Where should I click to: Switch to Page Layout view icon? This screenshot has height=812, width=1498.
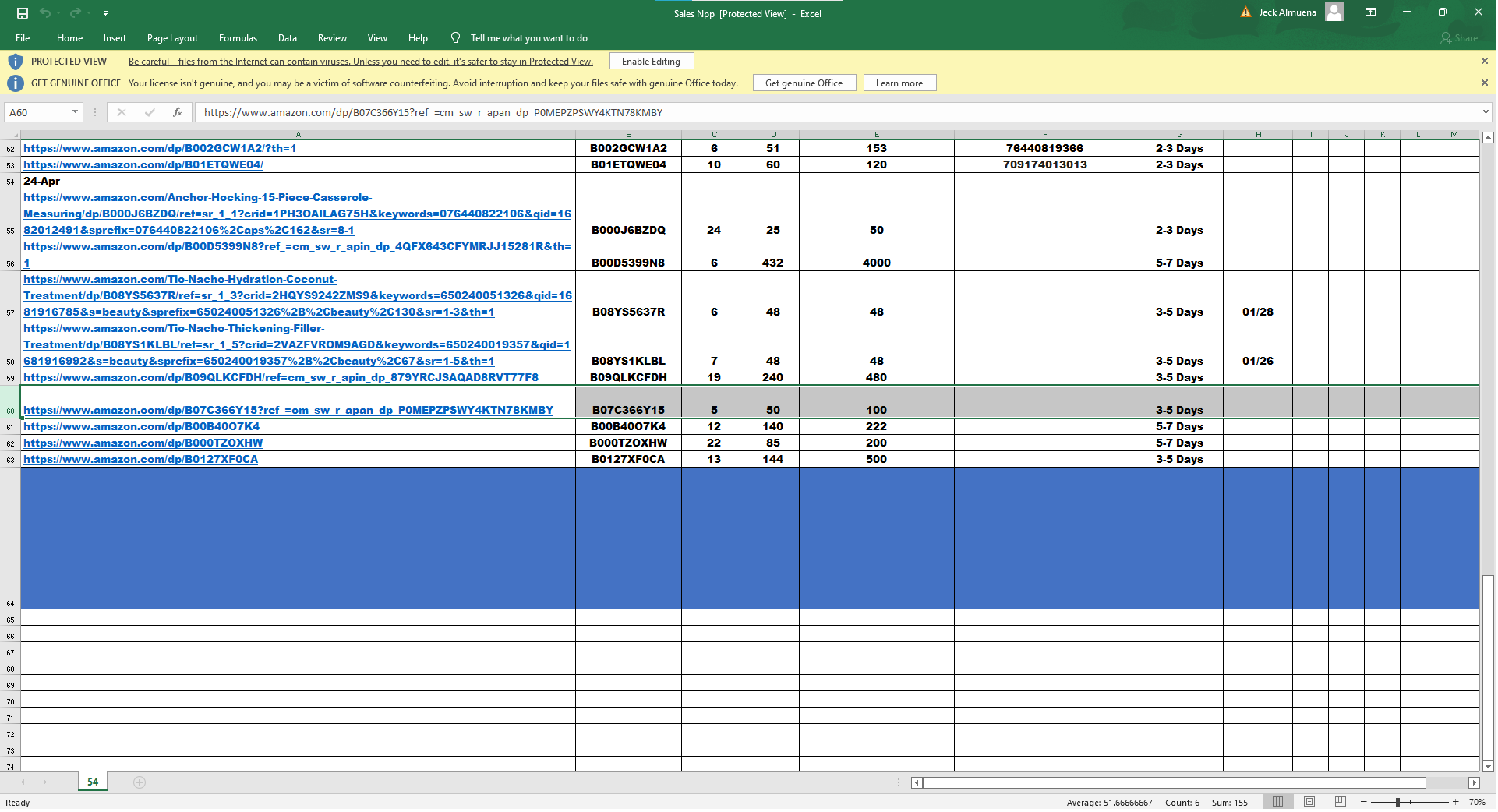pos(1309,802)
